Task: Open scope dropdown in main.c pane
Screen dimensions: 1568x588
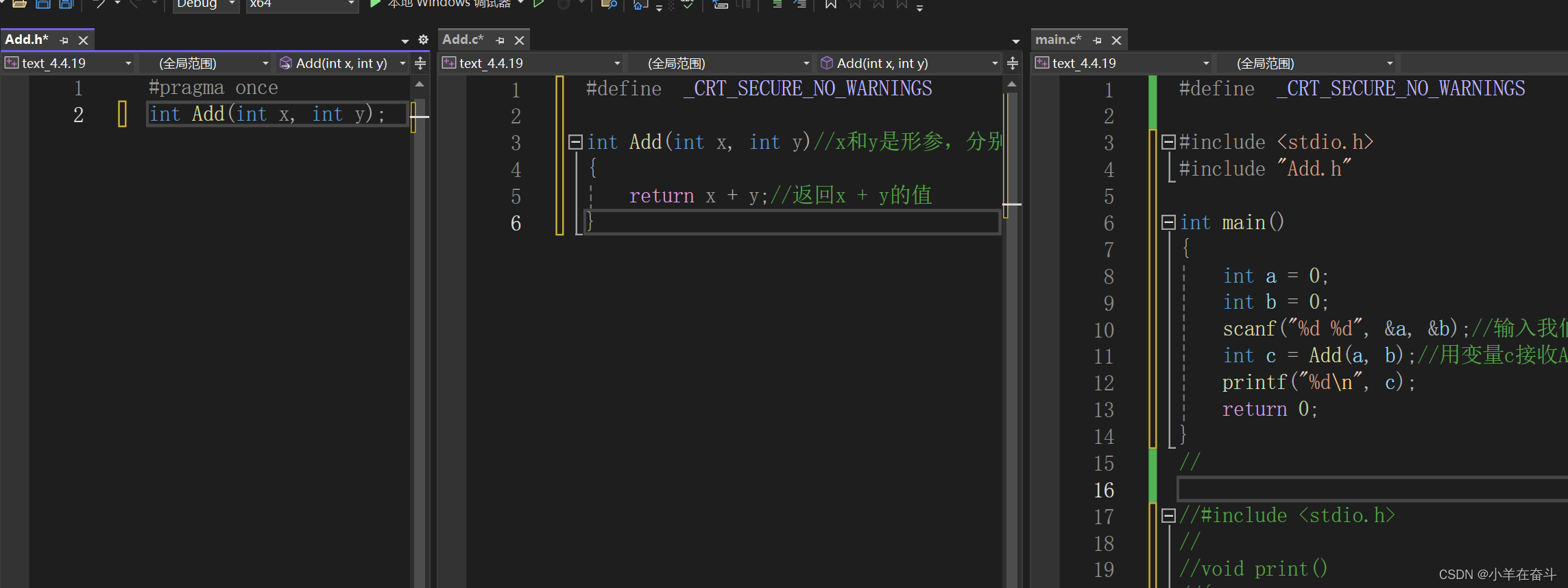Action: pos(1307,64)
